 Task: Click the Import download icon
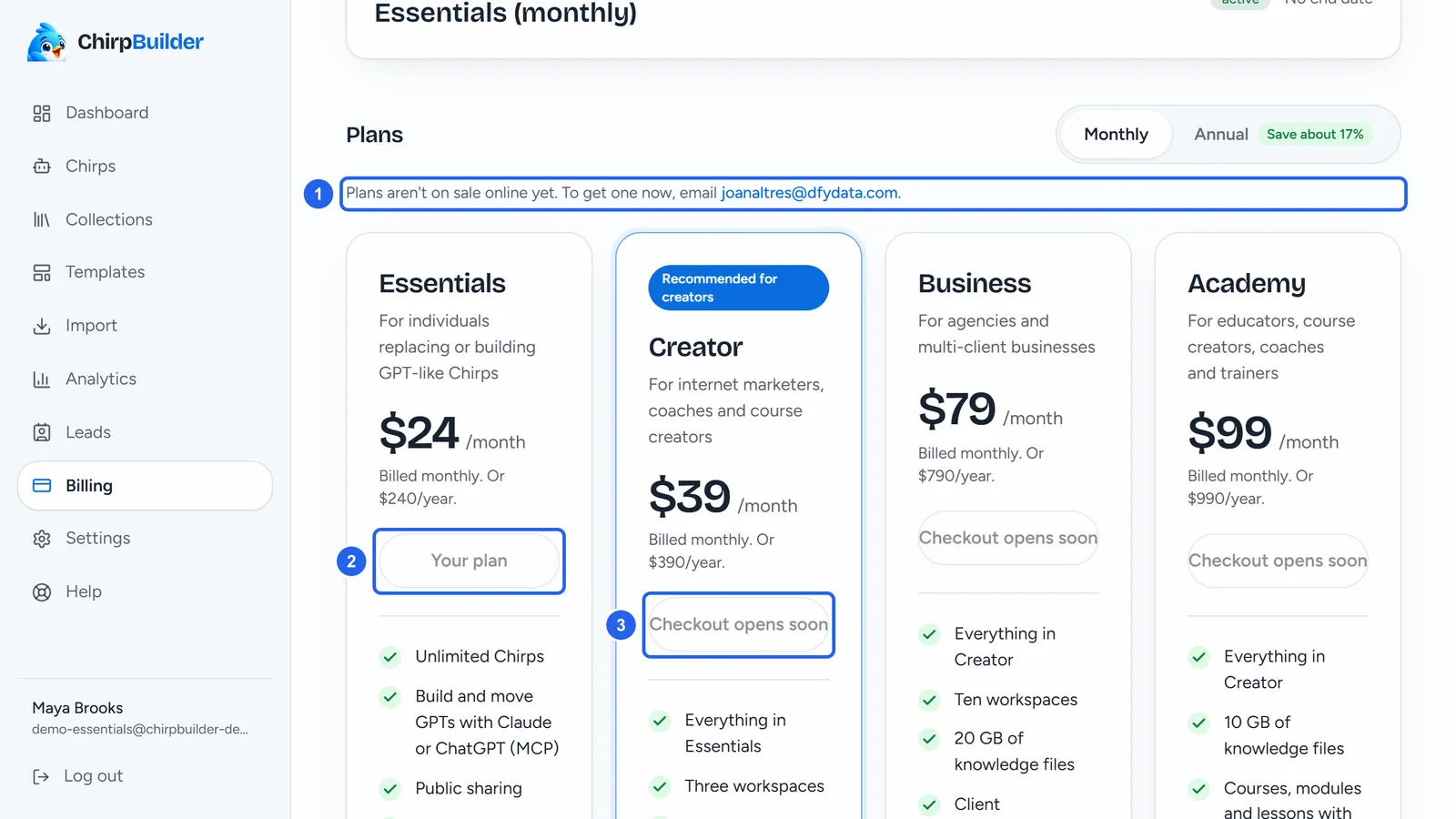[42, 326]
